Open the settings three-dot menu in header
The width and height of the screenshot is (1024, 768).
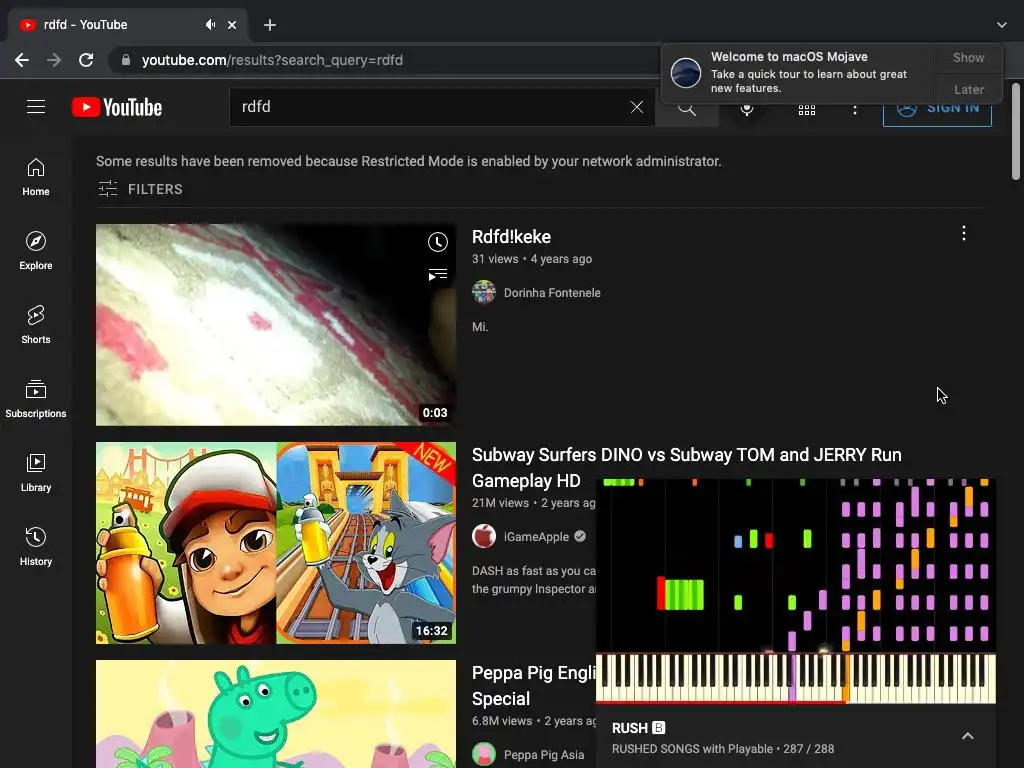coord(854,110)
